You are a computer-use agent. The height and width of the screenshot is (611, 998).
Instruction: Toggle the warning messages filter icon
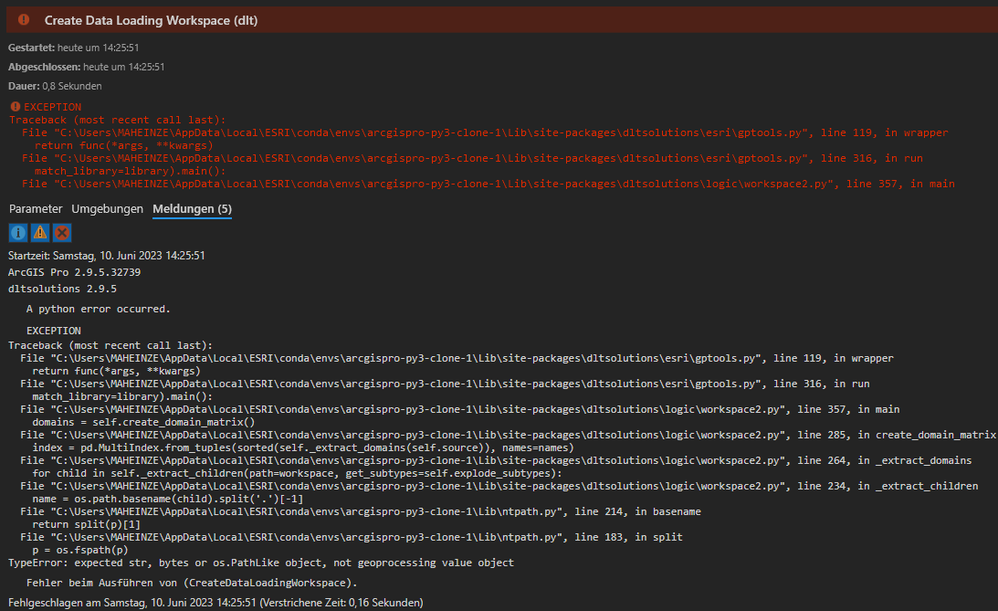(x=40, y=232)
